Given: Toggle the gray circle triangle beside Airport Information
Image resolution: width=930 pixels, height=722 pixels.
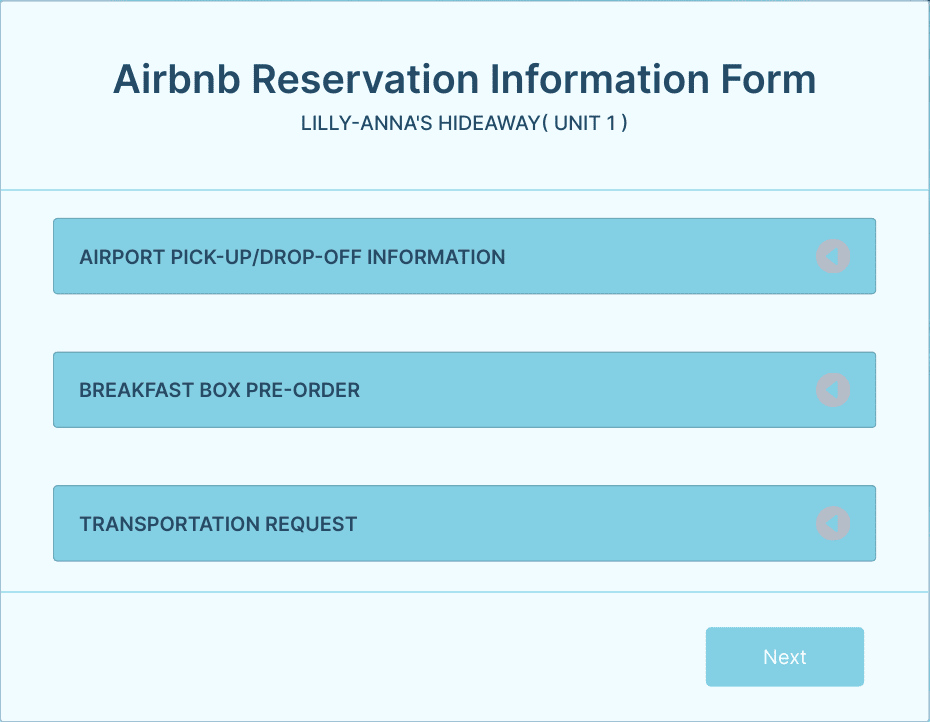Looking at the screenshot, I should (833, 256).
